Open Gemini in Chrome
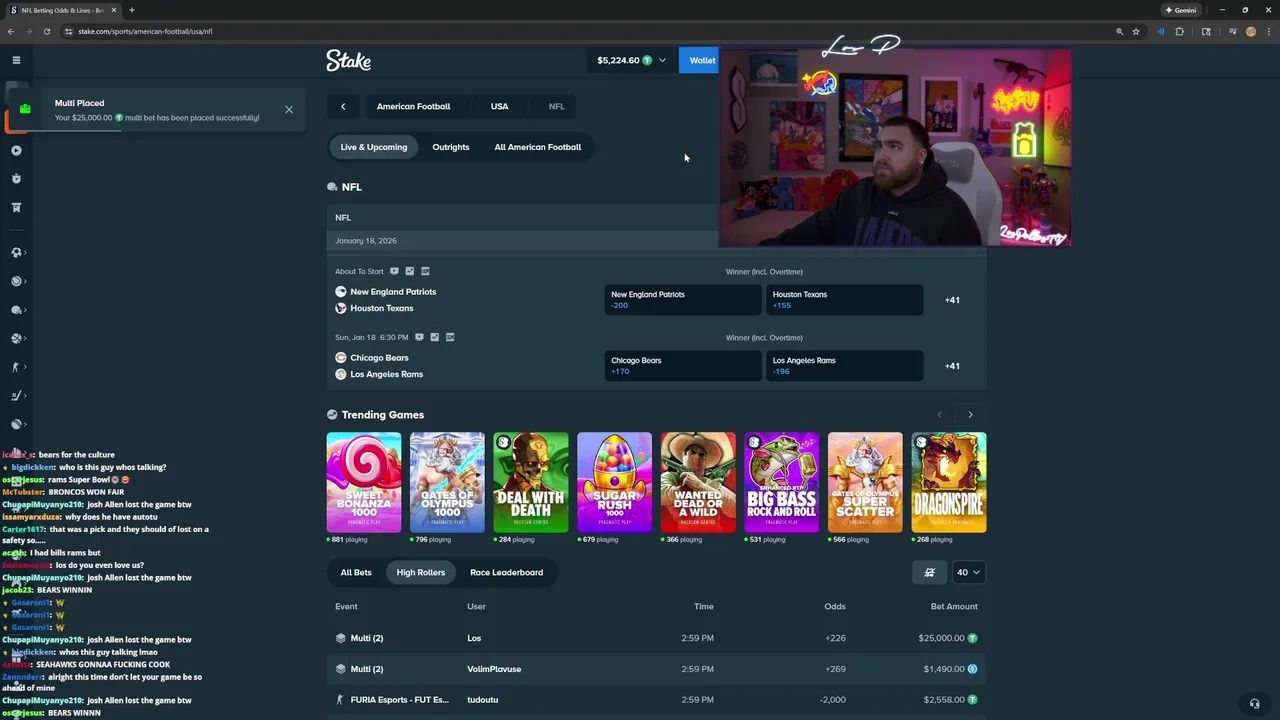 (1180, 10)
